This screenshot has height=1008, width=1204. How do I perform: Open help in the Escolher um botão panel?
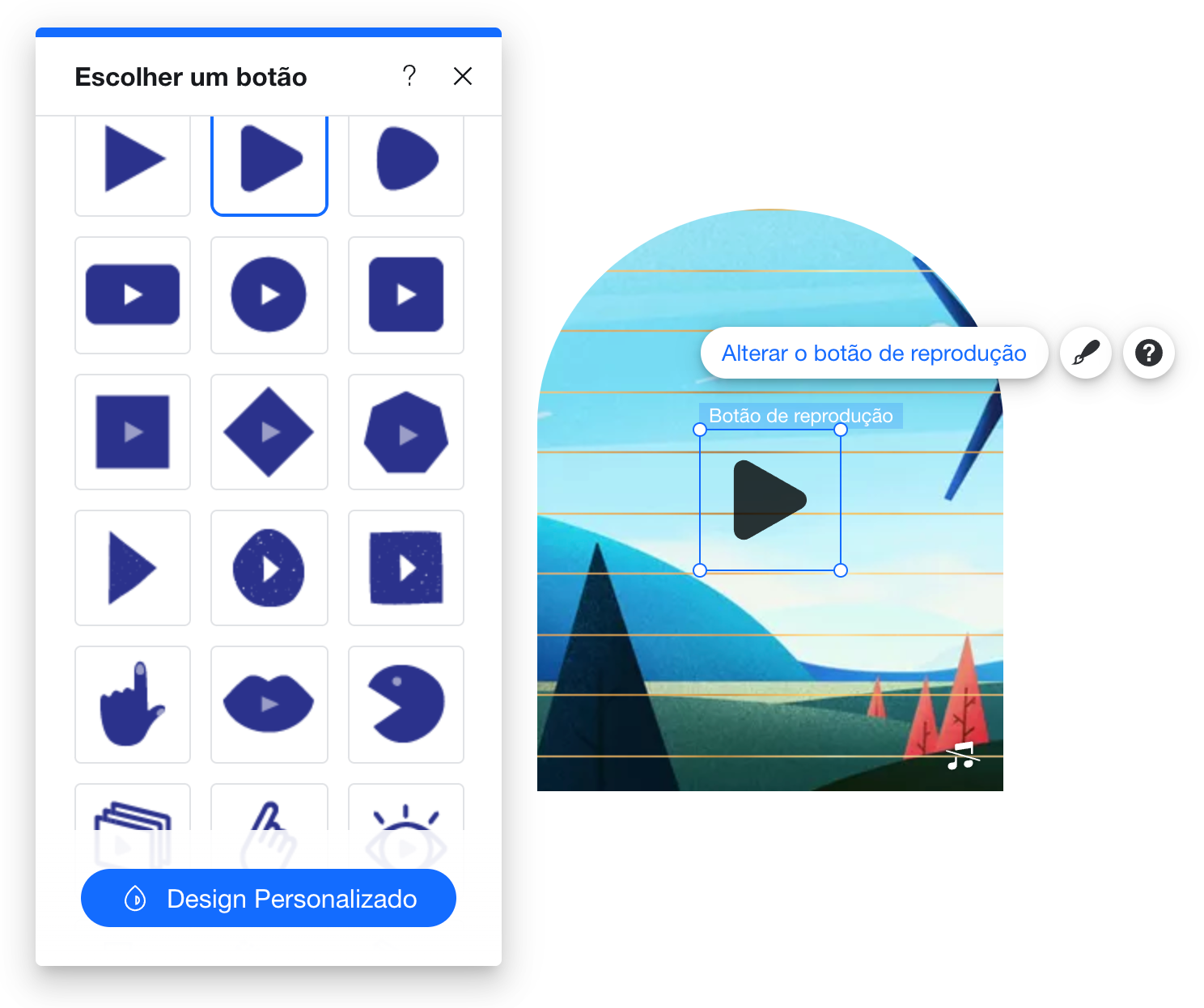[409, 76]
